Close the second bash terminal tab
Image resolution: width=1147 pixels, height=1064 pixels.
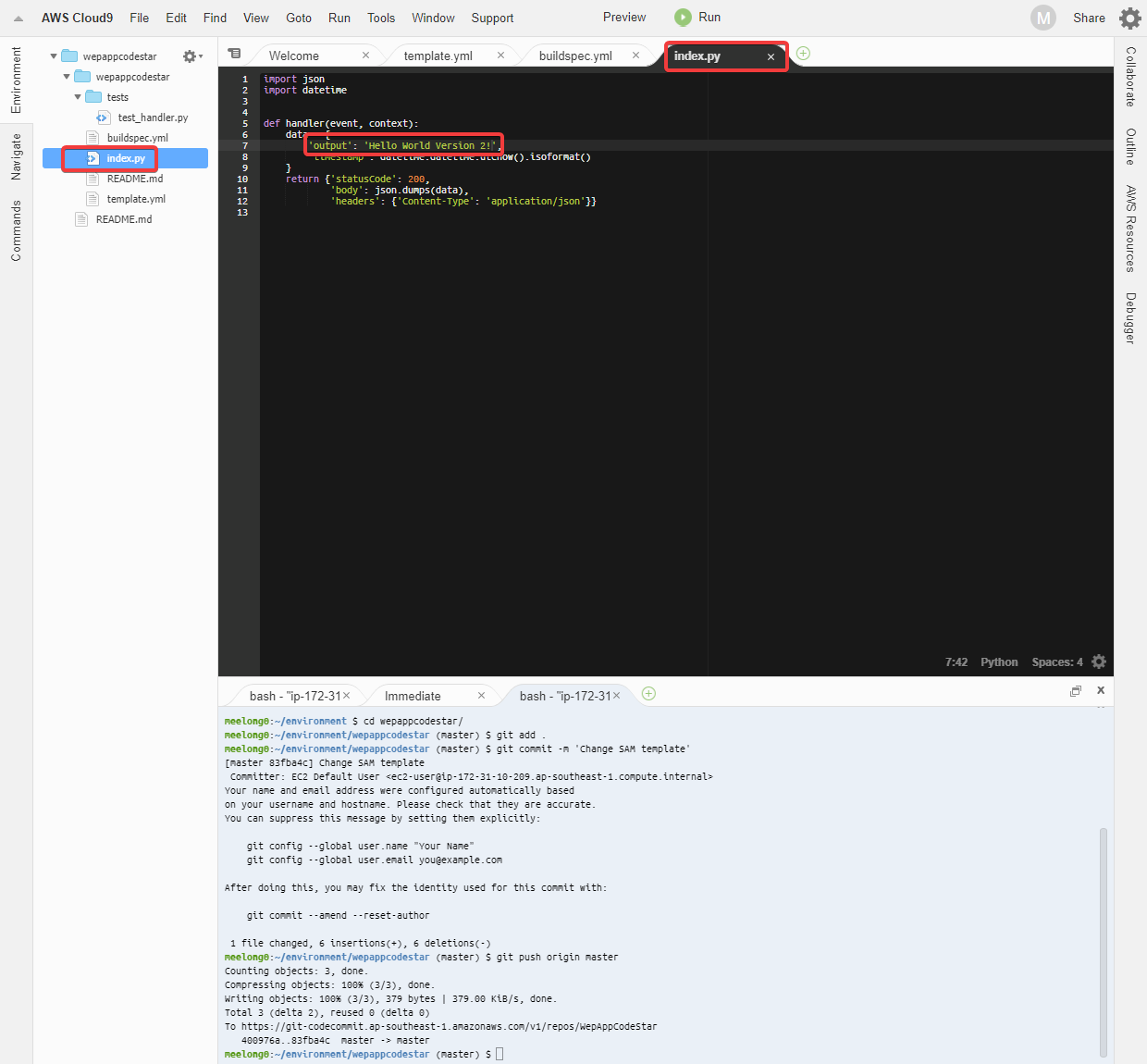pyautogui.click(x=617, y=696)
